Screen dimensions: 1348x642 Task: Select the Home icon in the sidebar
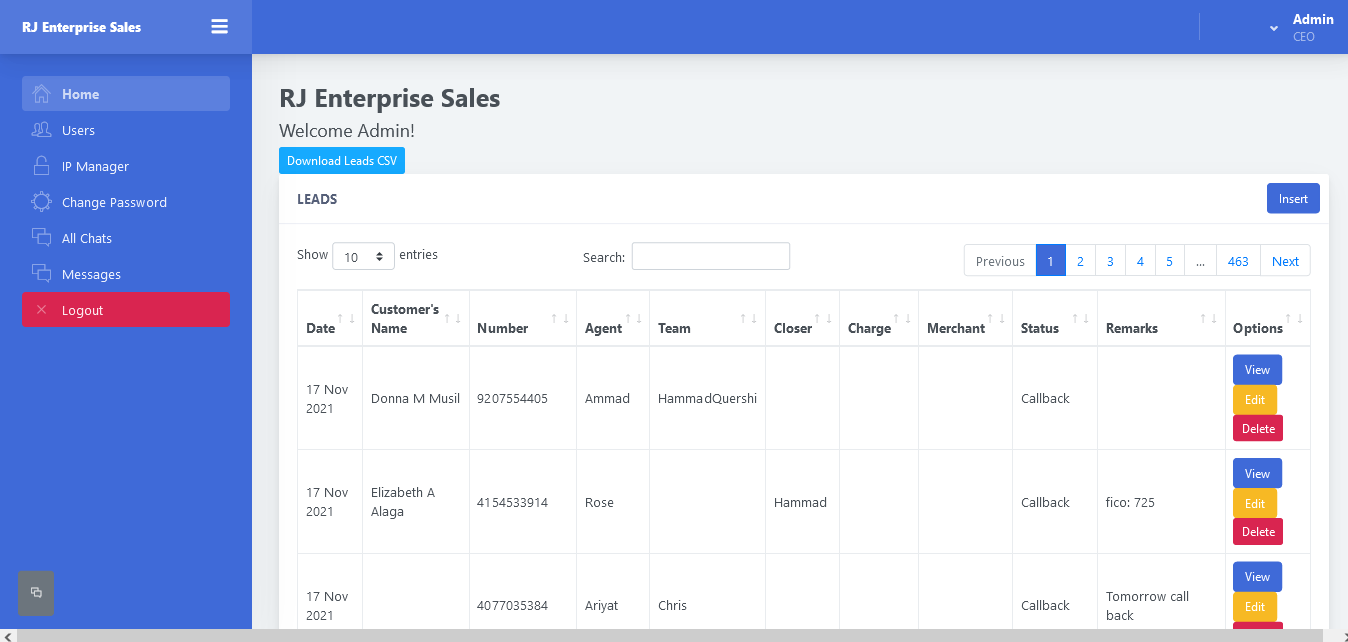[x=41, y=93]
